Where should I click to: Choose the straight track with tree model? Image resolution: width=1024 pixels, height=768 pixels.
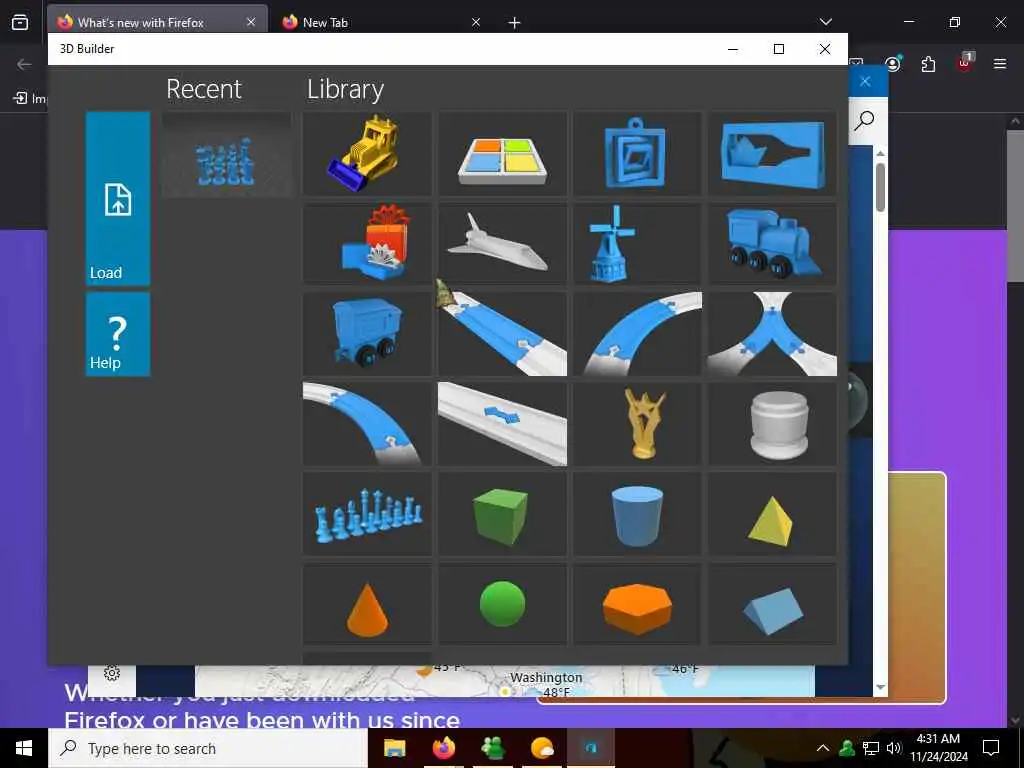502,334
